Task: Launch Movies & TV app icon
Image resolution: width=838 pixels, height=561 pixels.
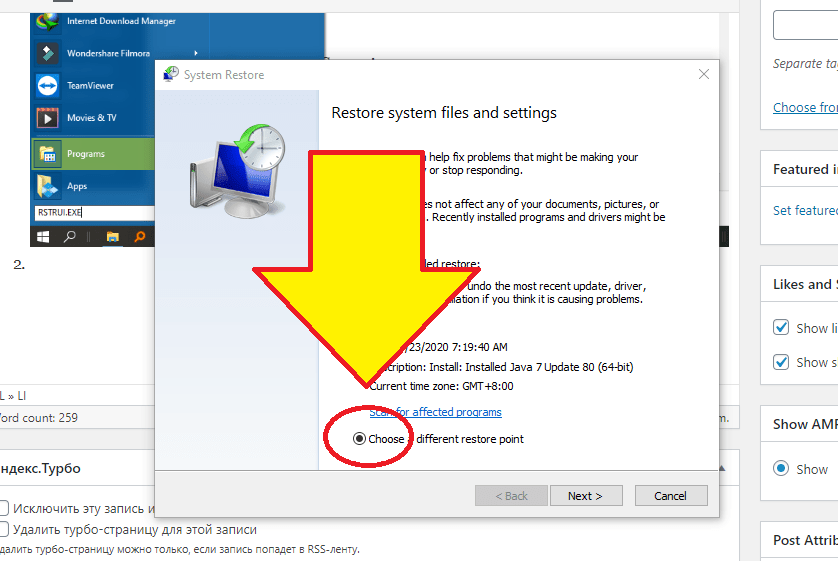Action: 47,118
